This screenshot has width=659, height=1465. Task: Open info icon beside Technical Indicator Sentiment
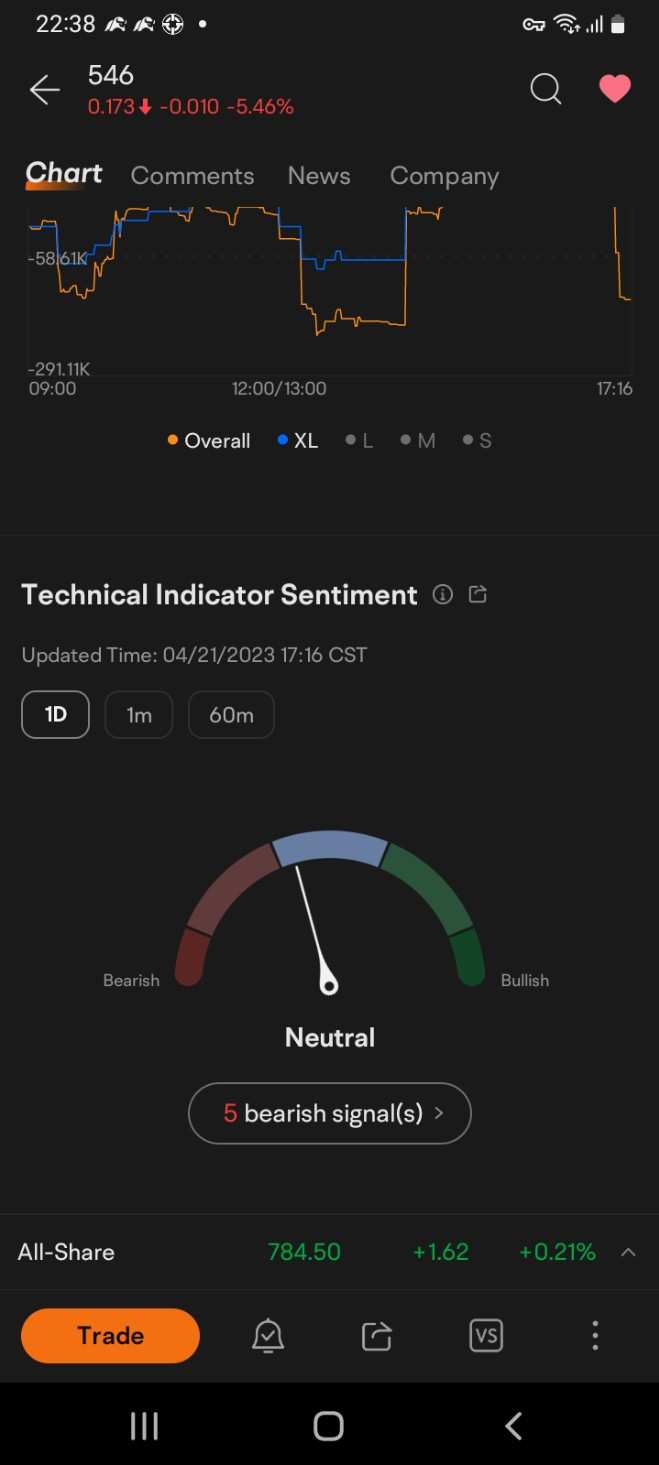[443, 595]
